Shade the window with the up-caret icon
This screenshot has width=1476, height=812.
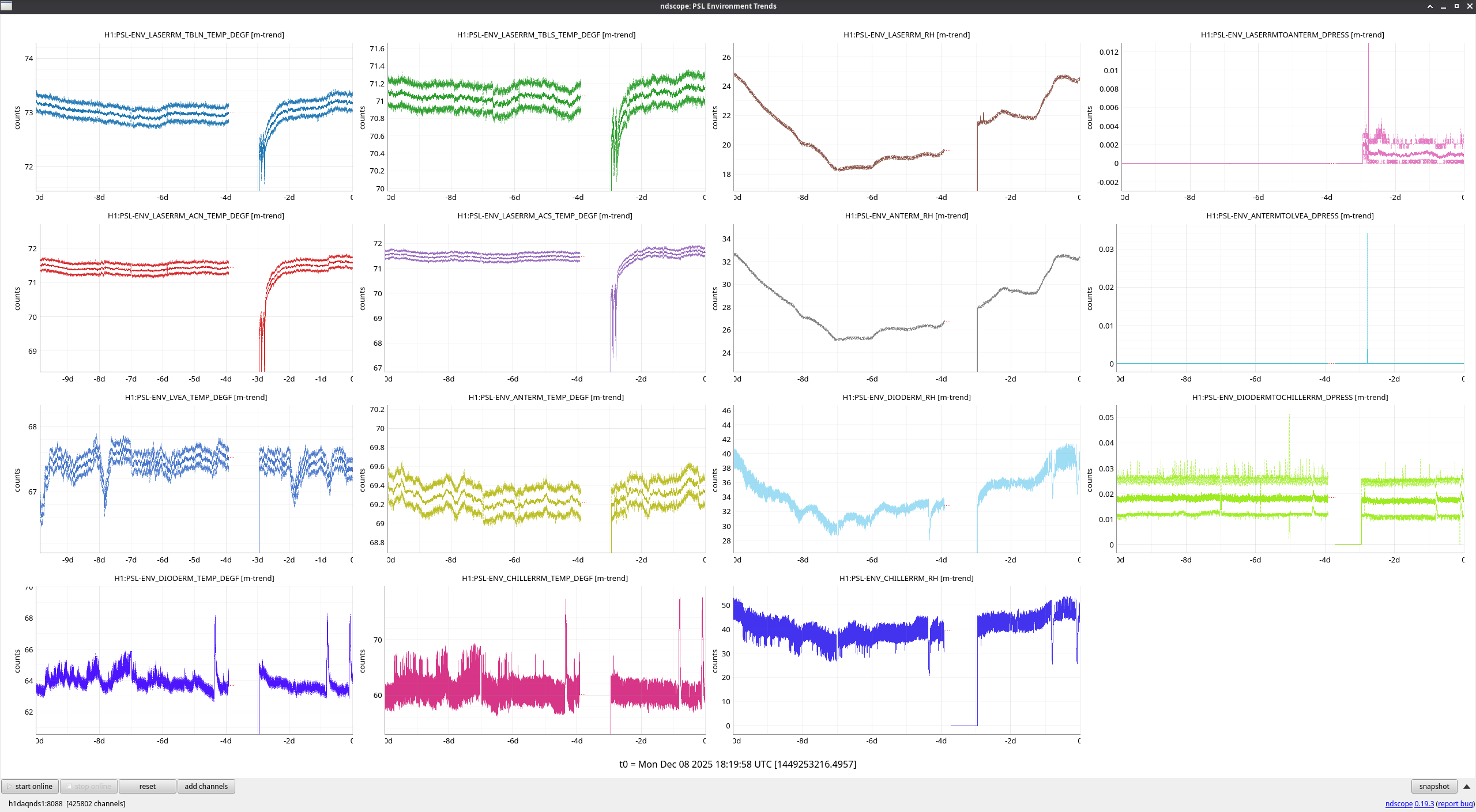pyautogui.click(x=1430, y=6)
